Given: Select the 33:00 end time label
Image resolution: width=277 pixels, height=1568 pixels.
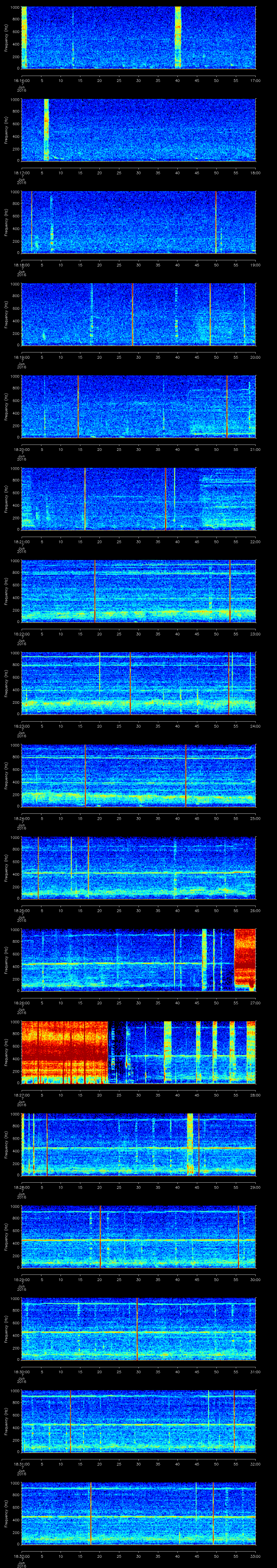Looking at the screenshot, I should pyautogui.click(x=256, y=1557).
